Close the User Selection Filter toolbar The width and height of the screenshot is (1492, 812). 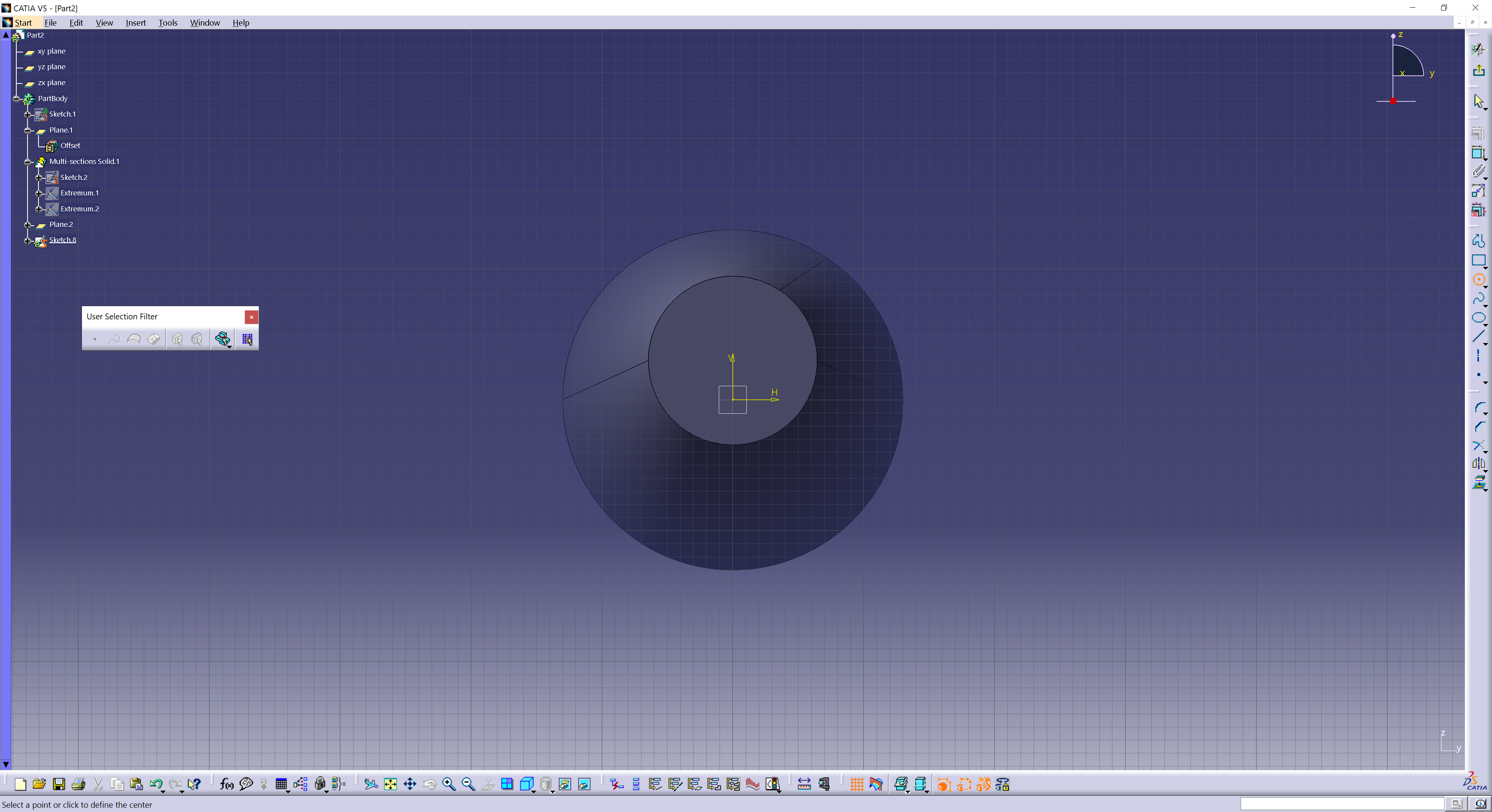pyautogui.click(x=251, y=317)
